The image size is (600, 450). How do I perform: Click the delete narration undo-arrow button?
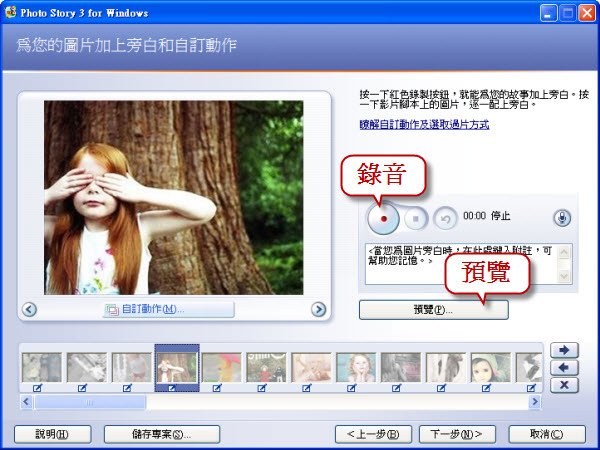tap(445, 219)
